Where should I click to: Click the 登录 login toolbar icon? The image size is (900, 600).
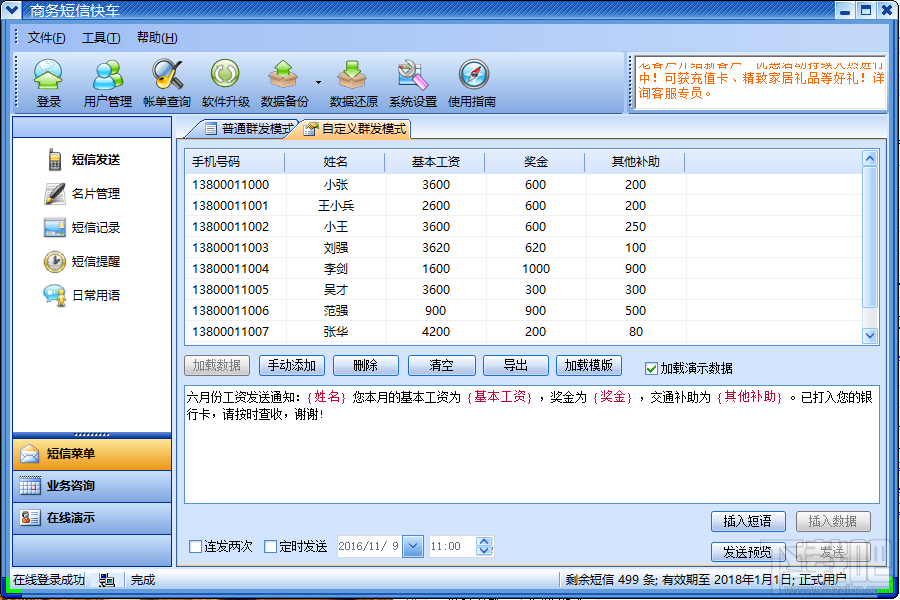click(48, 83)
